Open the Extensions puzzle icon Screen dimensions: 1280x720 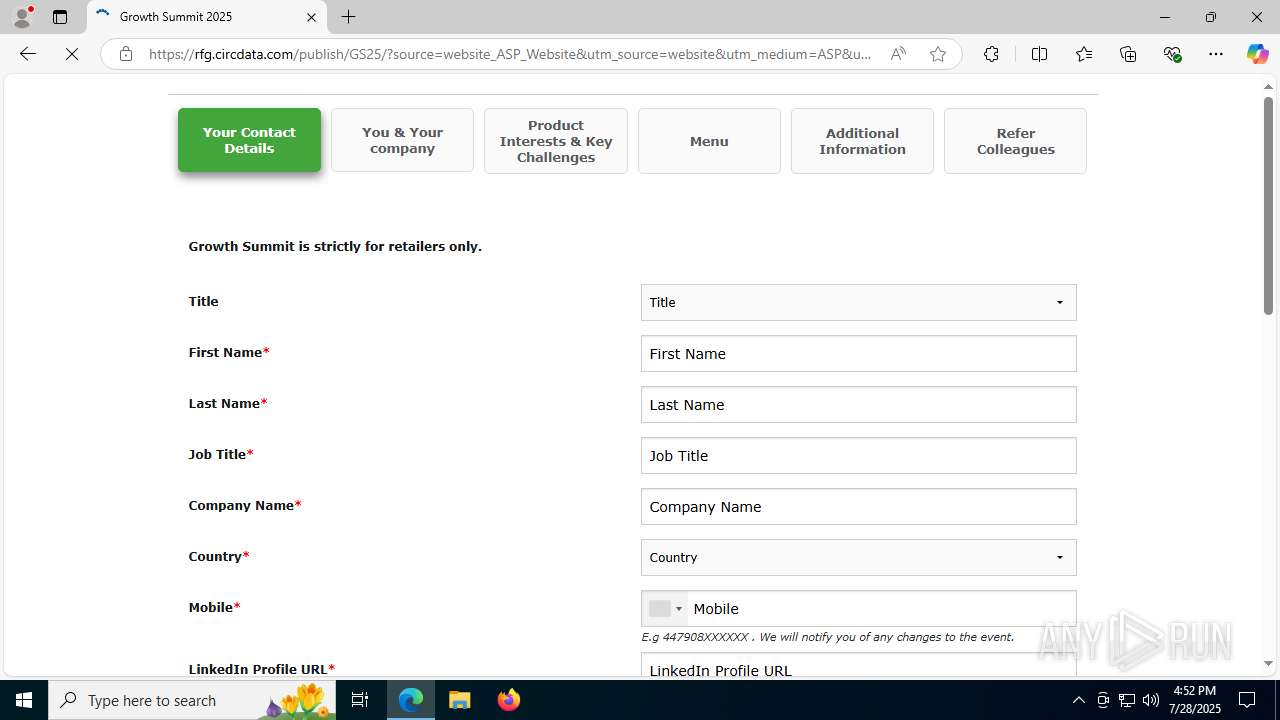pos(991,54)
